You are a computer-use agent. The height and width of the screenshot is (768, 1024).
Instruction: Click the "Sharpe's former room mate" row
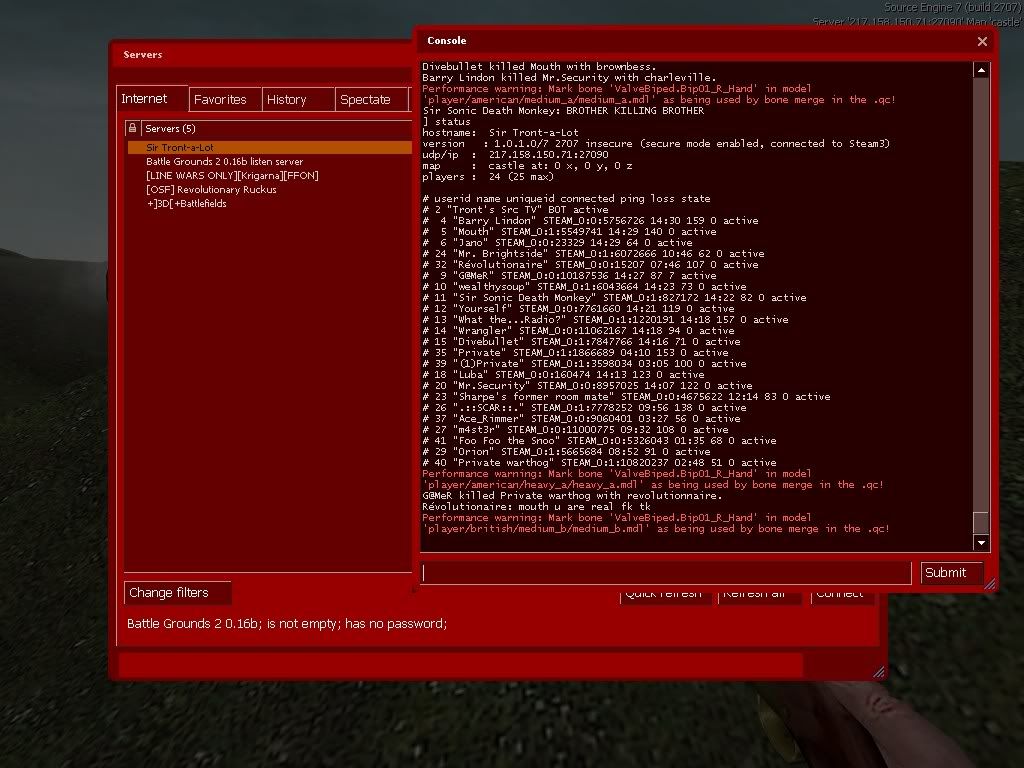coord(626,396)
